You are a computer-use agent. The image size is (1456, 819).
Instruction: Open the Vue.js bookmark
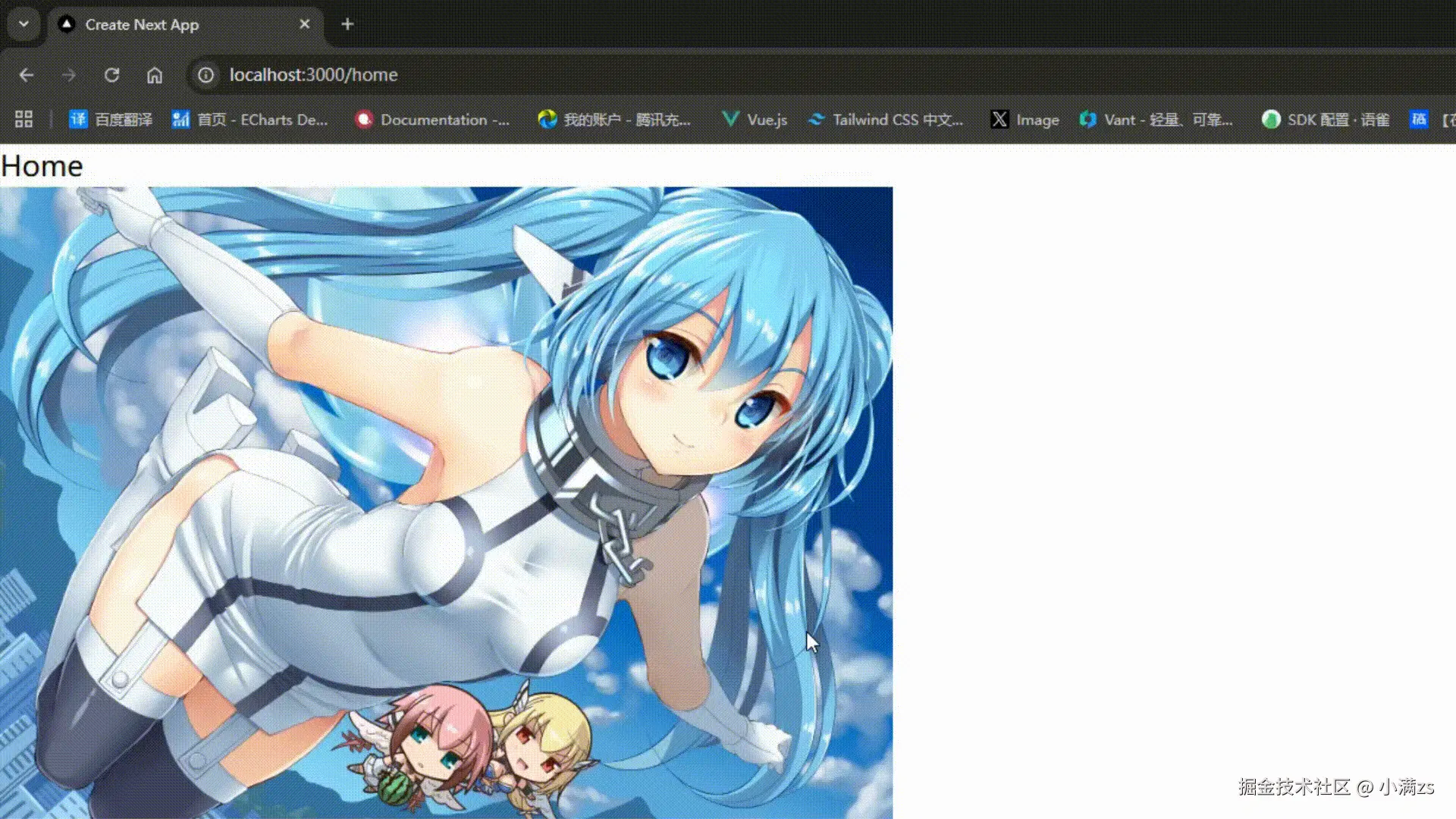[x=755, y=119]
